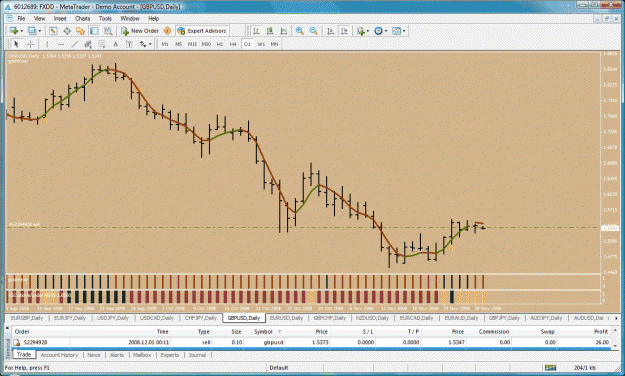The image size is (625, 376).
Task: Zoom in on the chart
Action: tap(299, 31)
